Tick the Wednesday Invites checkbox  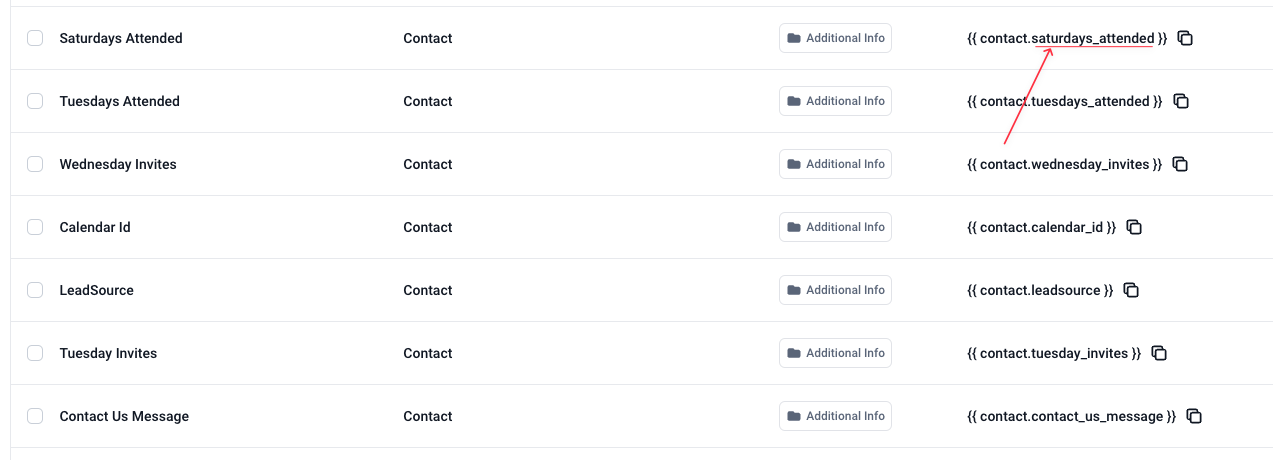click(35, 164)
